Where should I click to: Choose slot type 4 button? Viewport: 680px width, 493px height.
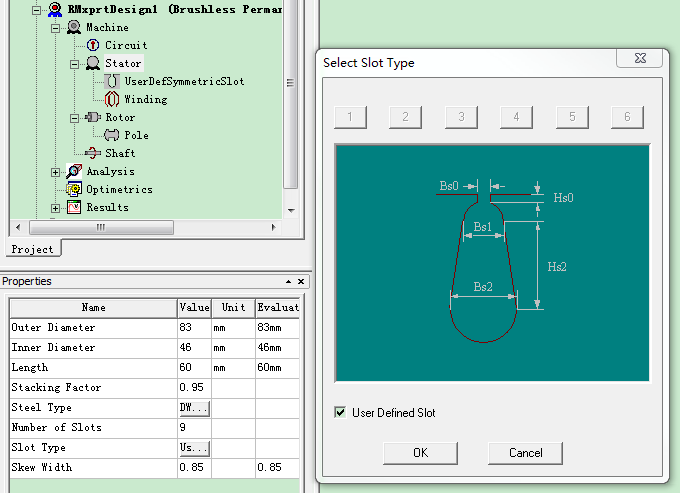point(516,117)
